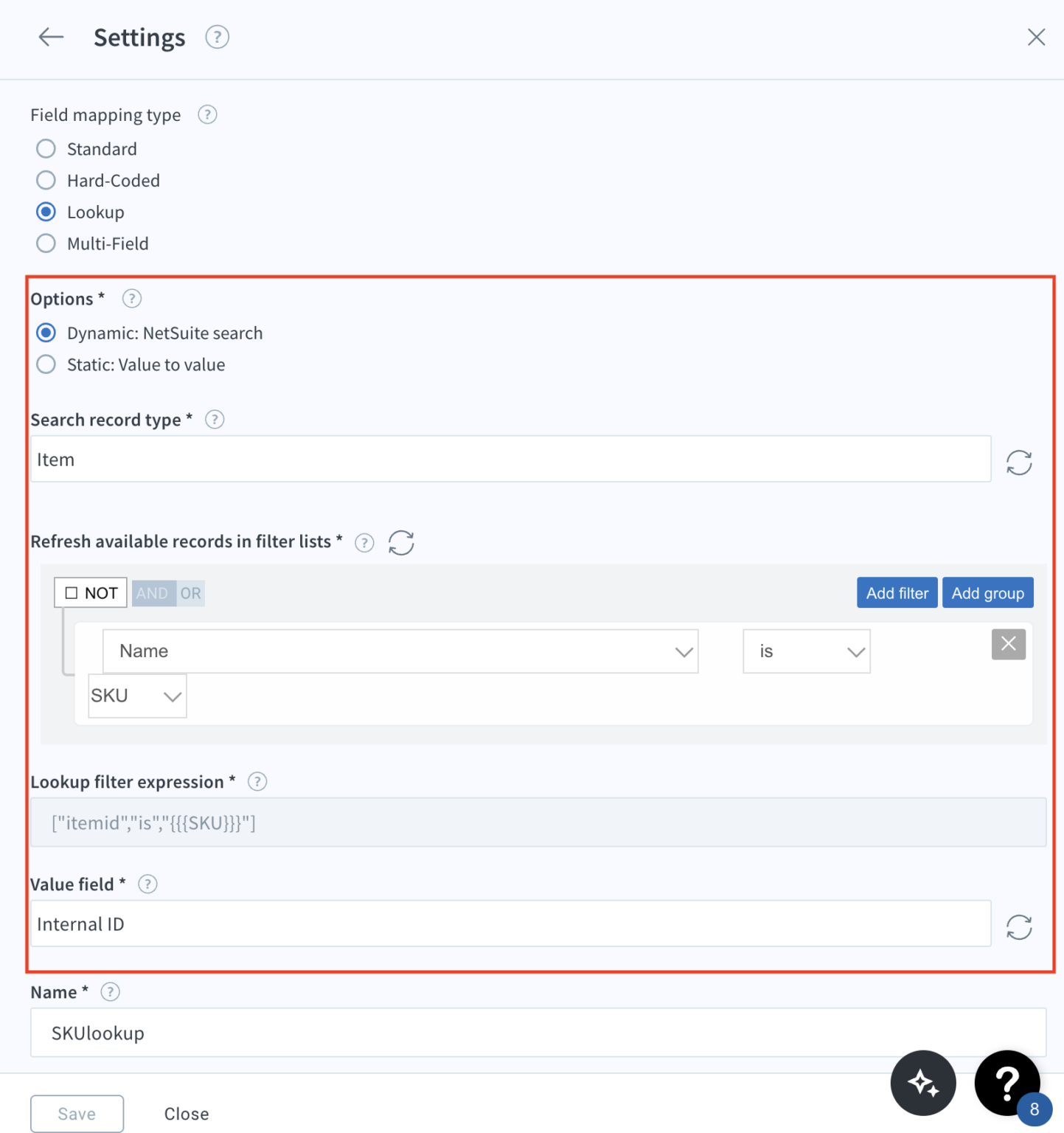The height and width of the screenshot is (1133, 1064).
Task: Remove the Name filter row
Action: [1008, 644]
